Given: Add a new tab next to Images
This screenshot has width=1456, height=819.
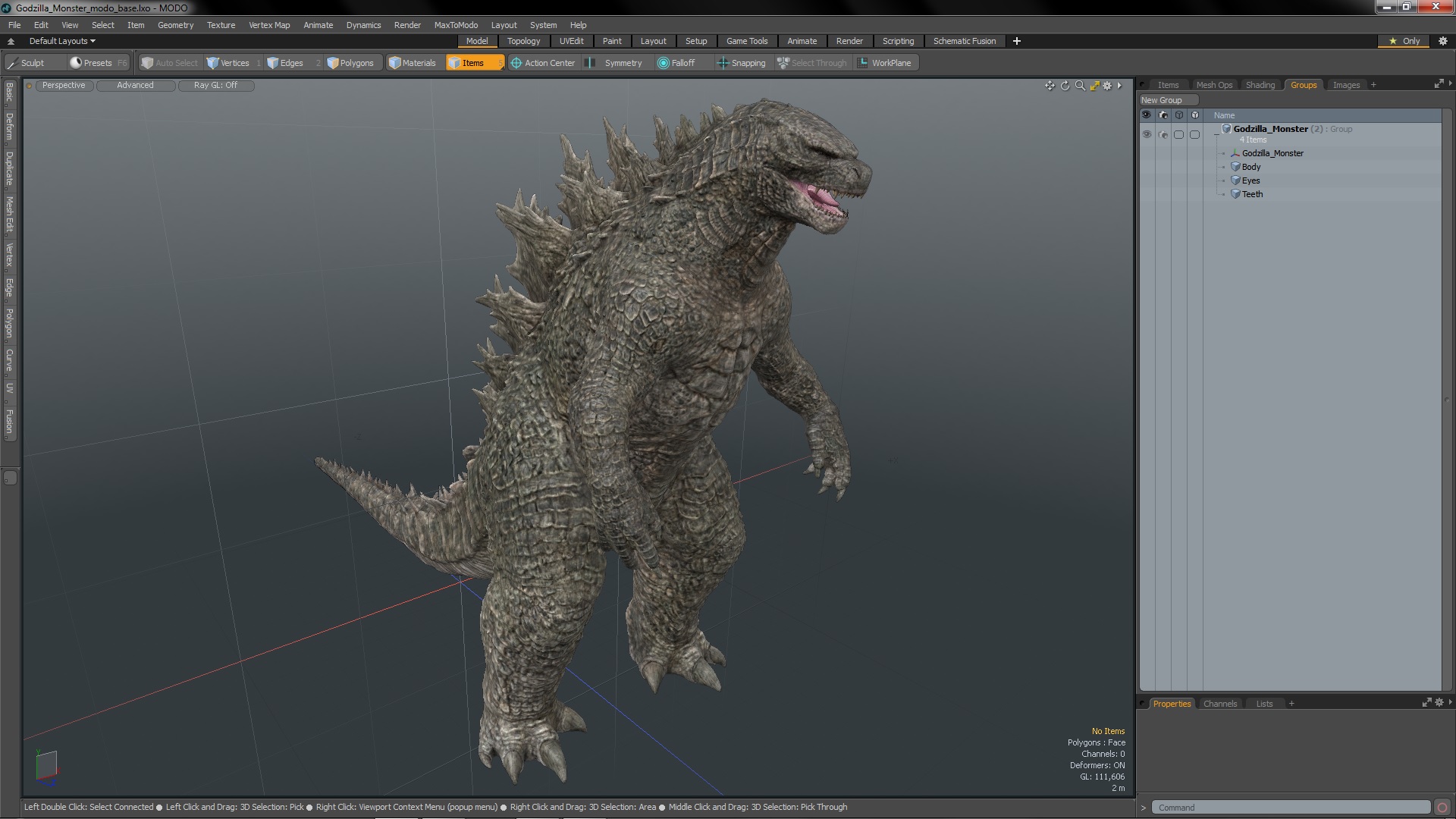Looking at the screenshot, I should point(1373,85).
